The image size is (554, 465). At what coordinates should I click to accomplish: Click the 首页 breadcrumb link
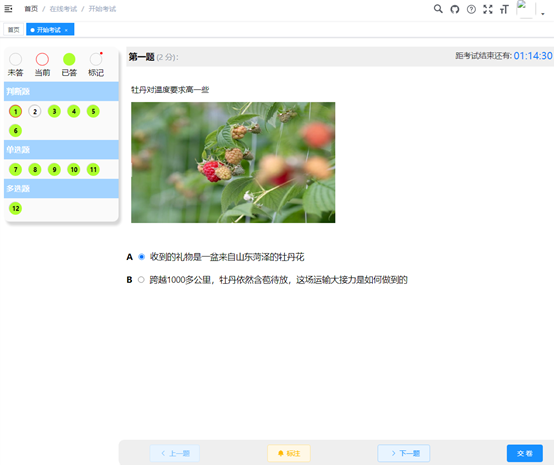click(x=31, y=9)
